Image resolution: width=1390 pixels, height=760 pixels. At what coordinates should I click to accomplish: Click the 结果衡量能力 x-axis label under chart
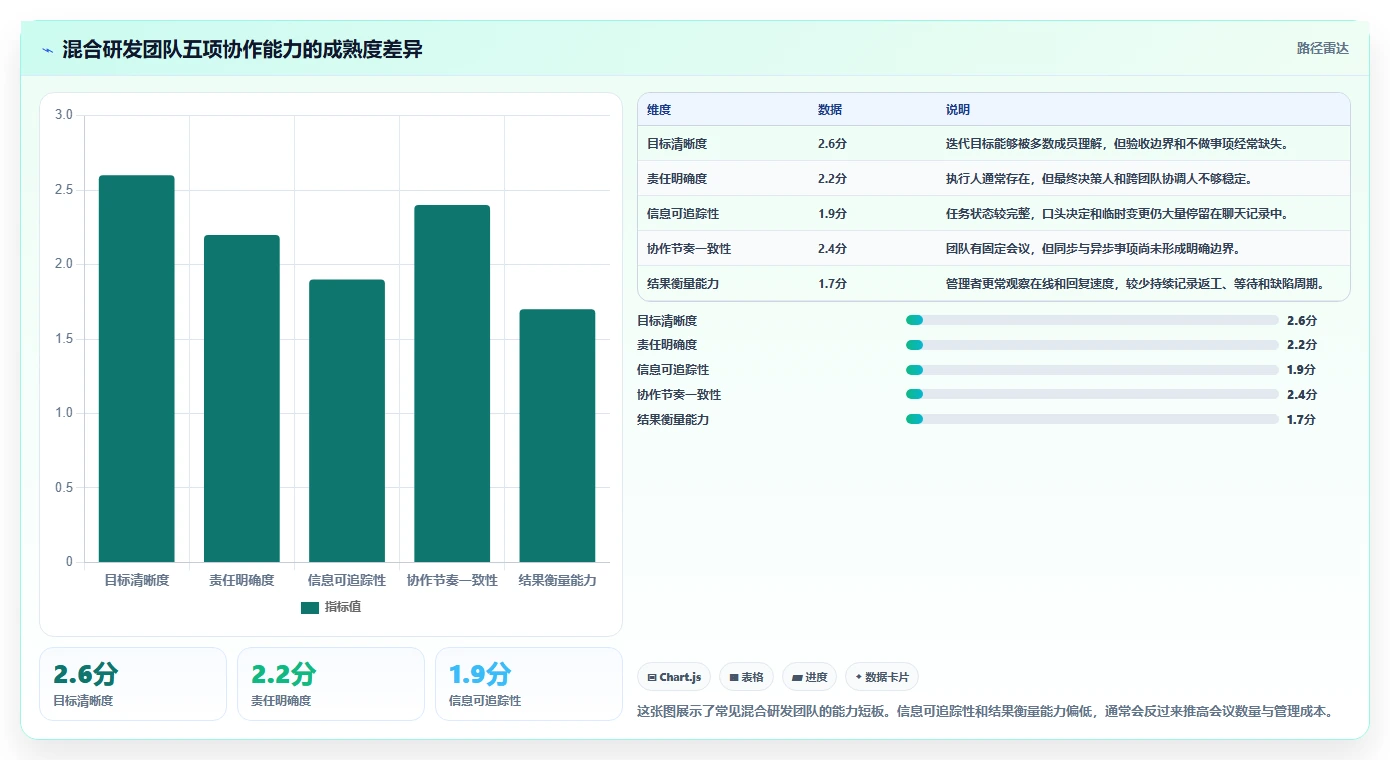[x=557, y=581]
